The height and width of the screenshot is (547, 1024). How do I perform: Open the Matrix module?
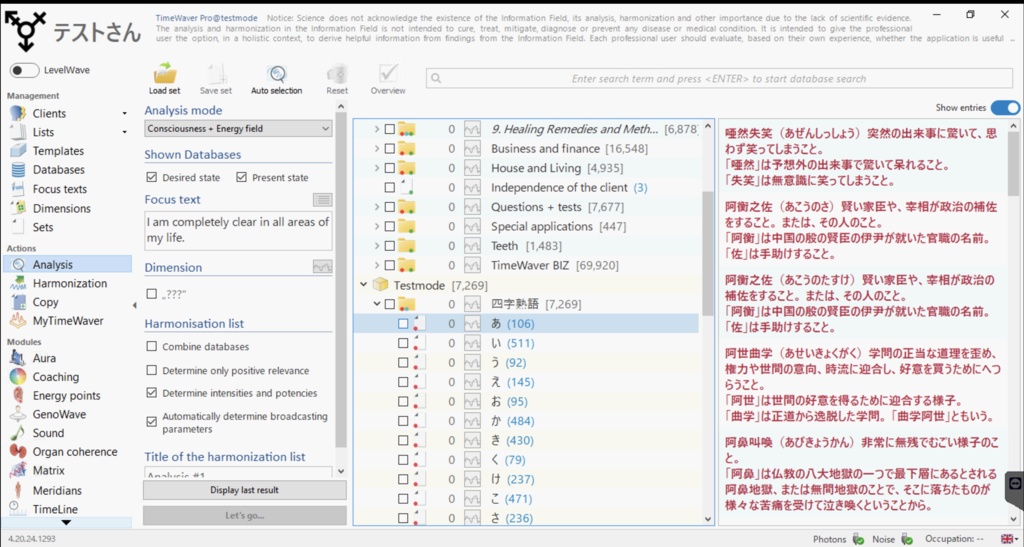pos(48,470)
